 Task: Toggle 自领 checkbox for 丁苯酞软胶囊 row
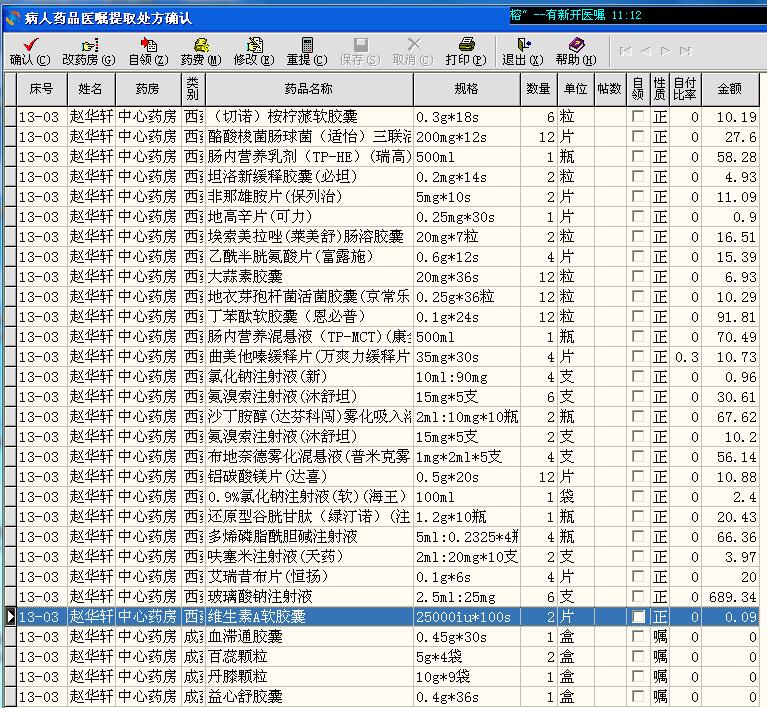pyautogui.click(x=638, y=317)
